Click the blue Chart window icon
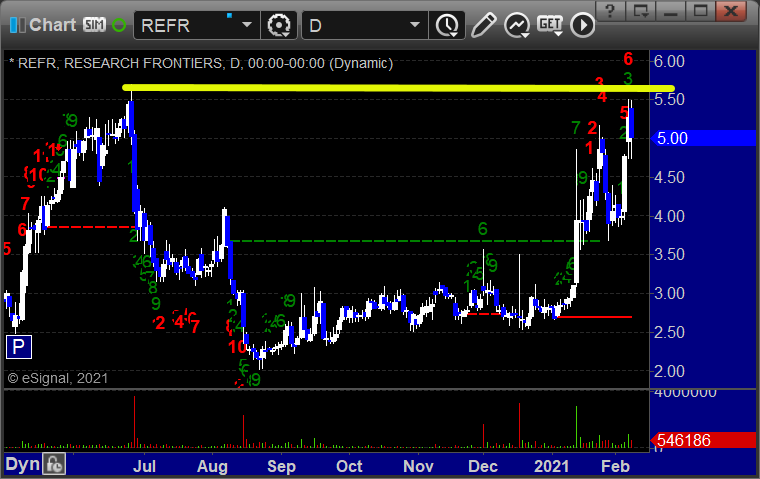 pos(17,25)
